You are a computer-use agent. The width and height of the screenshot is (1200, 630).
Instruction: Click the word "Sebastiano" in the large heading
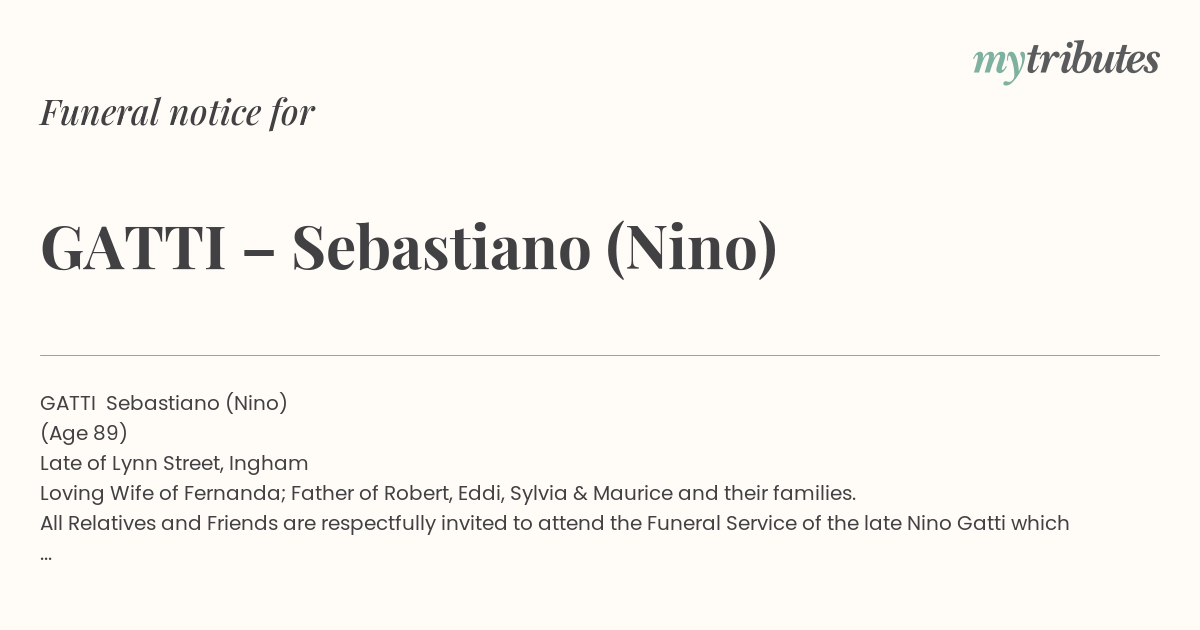(442, 248)
